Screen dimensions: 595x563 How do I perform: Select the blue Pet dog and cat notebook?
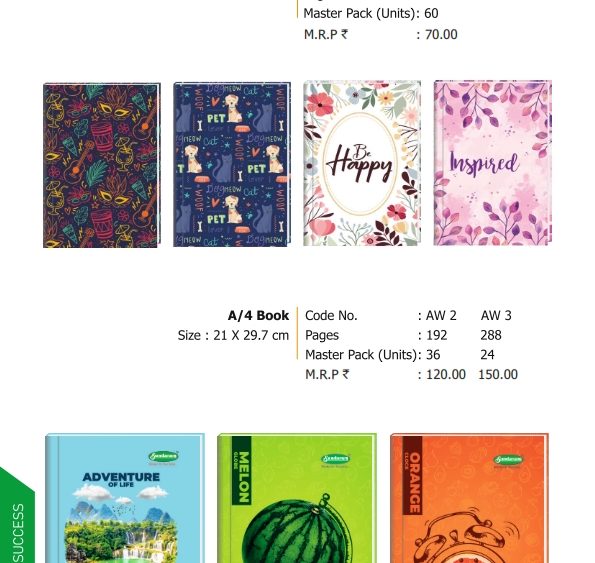coord(232,164)
